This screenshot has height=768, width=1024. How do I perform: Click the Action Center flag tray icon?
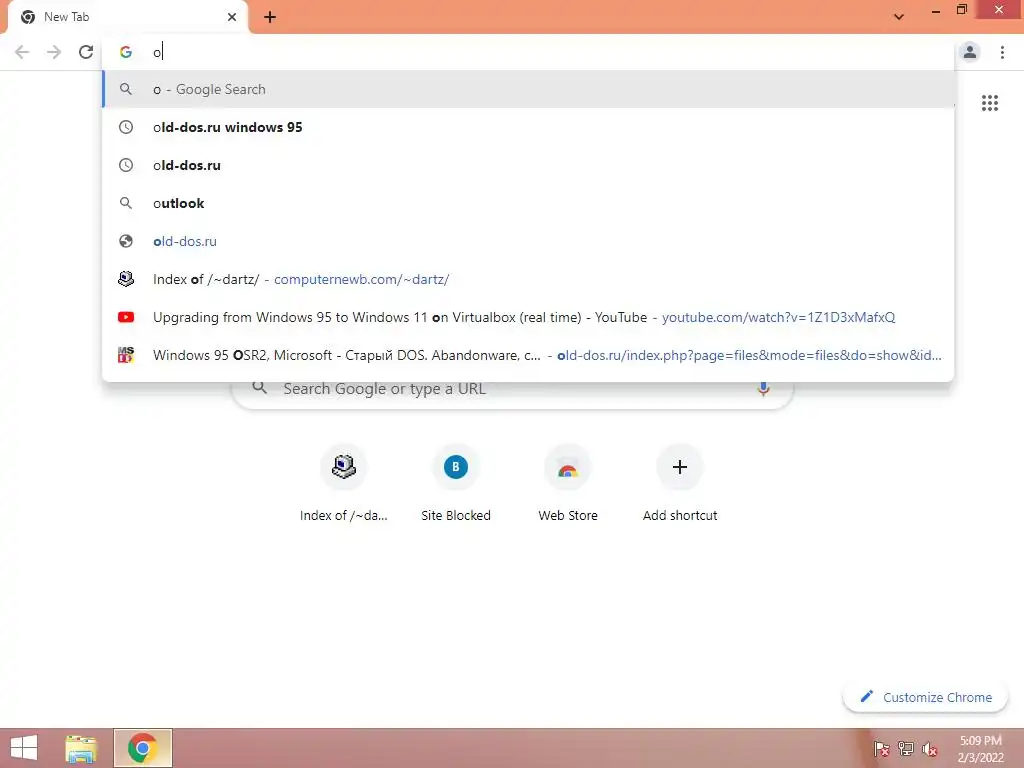click(x=881, y=749)
